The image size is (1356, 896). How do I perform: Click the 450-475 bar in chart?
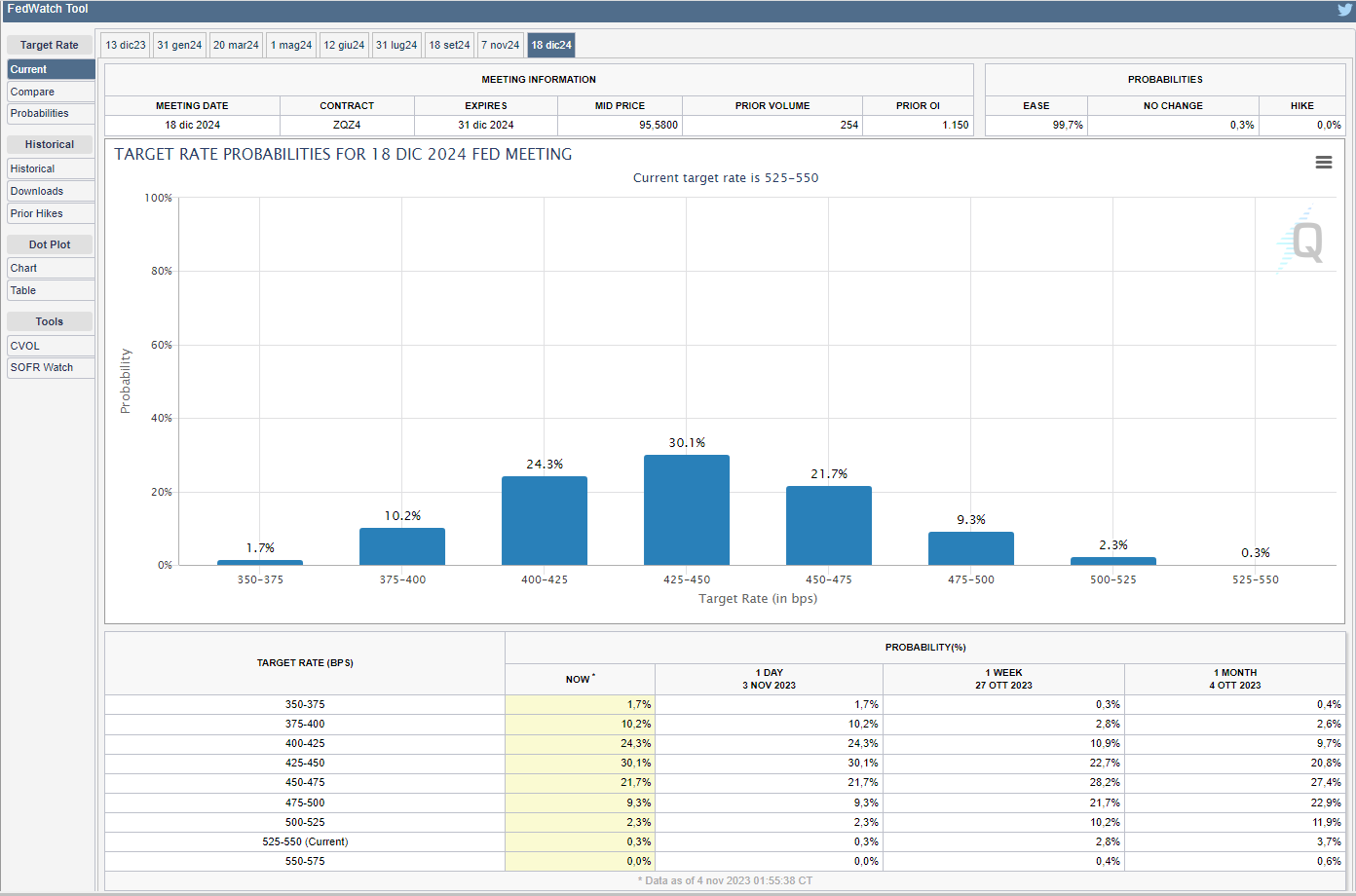click(x=829, y=525)
